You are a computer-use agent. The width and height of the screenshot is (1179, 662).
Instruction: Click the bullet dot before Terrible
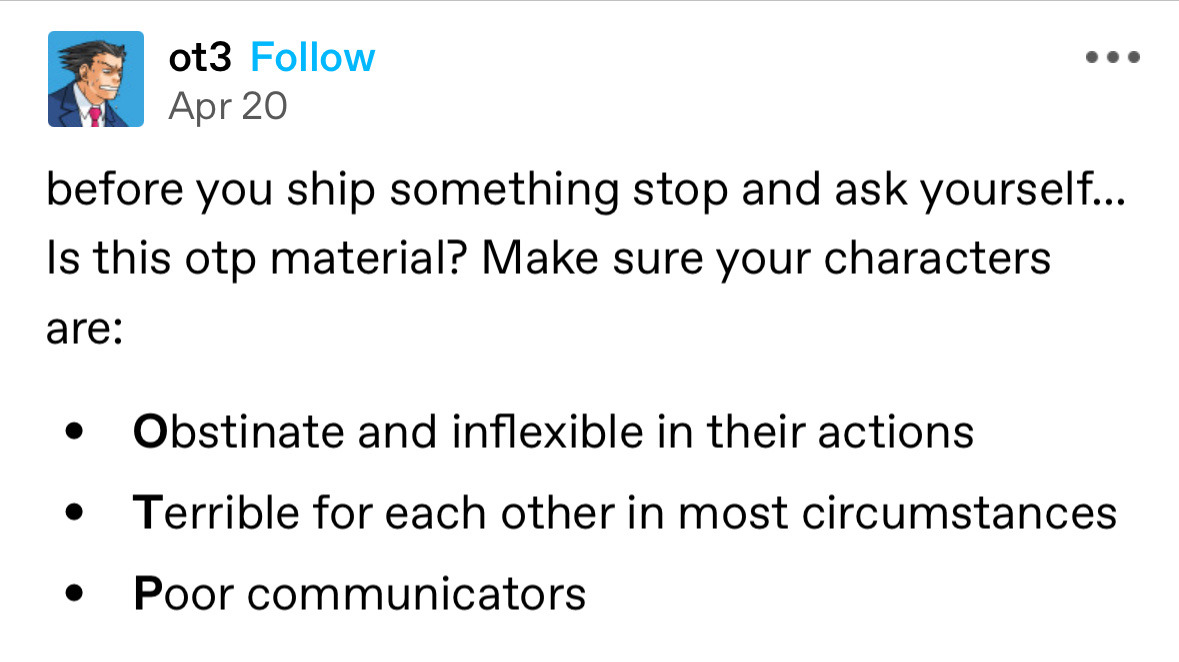(73, 514)
